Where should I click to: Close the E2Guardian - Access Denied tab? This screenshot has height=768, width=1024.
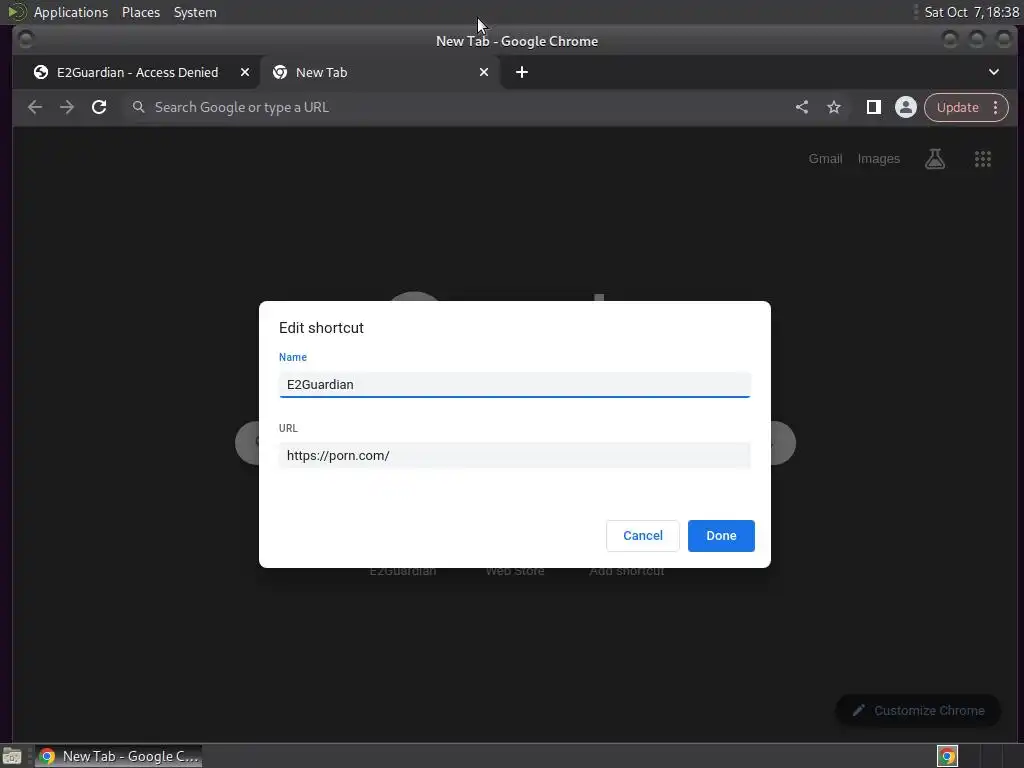(245, 72)
